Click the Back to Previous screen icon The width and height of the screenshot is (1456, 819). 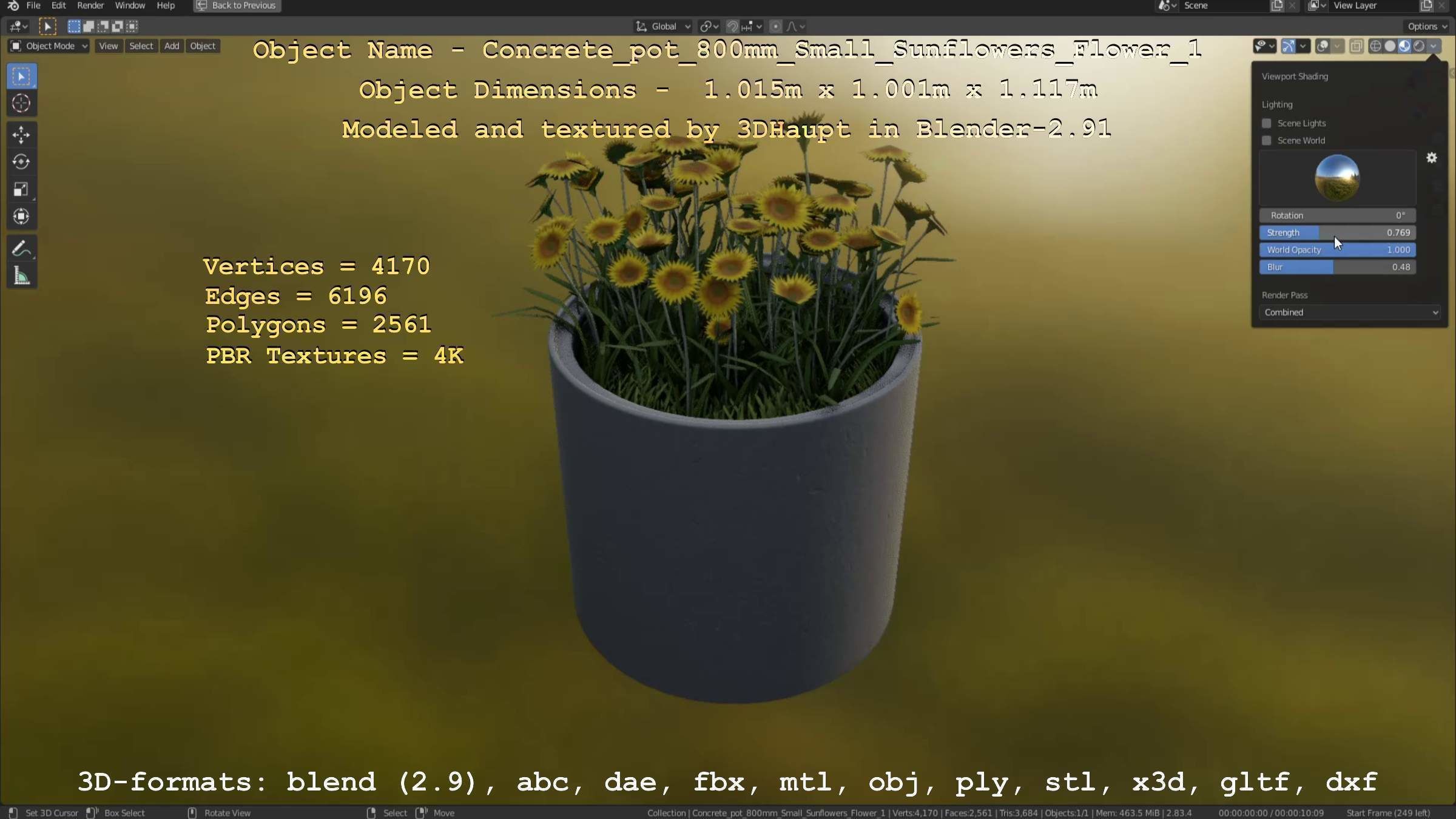(x=201, y=5)
